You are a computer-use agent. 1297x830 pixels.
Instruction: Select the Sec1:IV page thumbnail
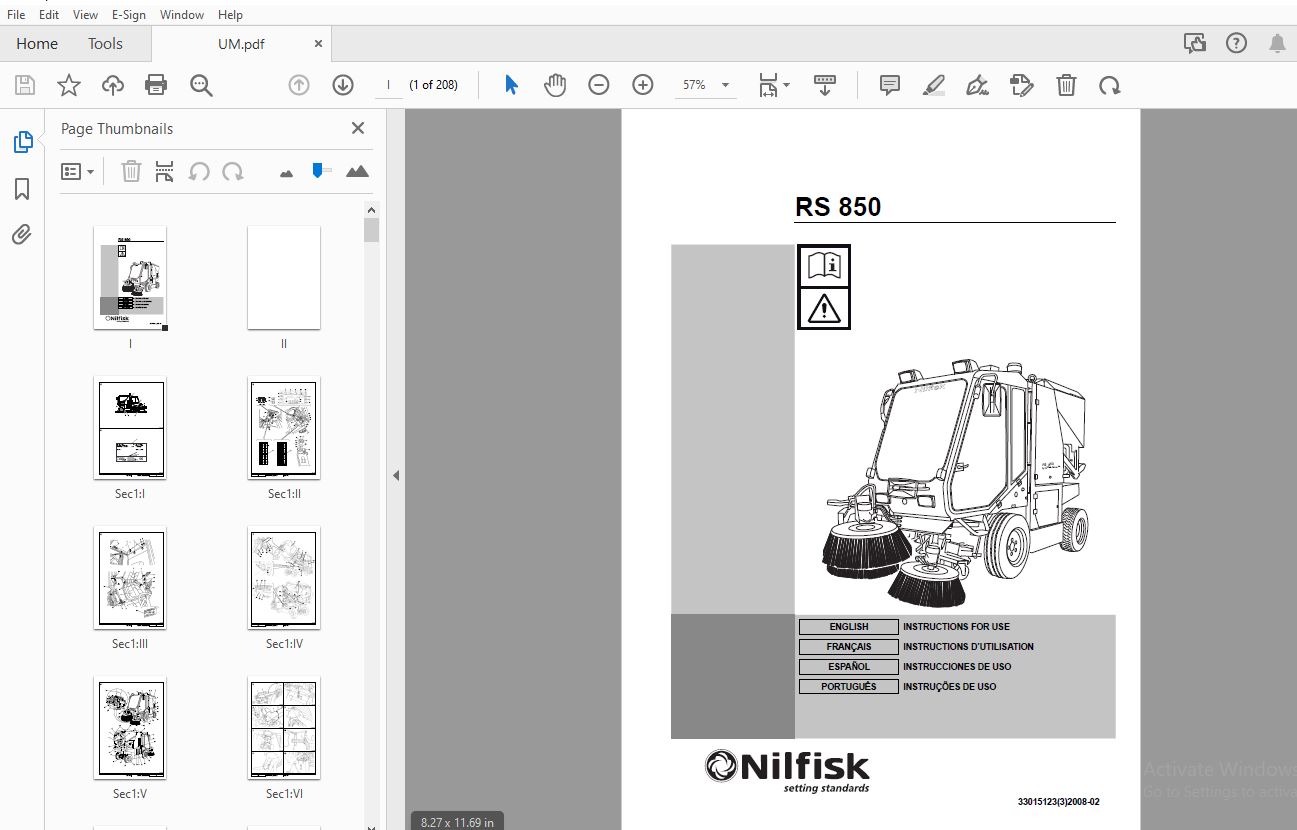pos(284,578)
